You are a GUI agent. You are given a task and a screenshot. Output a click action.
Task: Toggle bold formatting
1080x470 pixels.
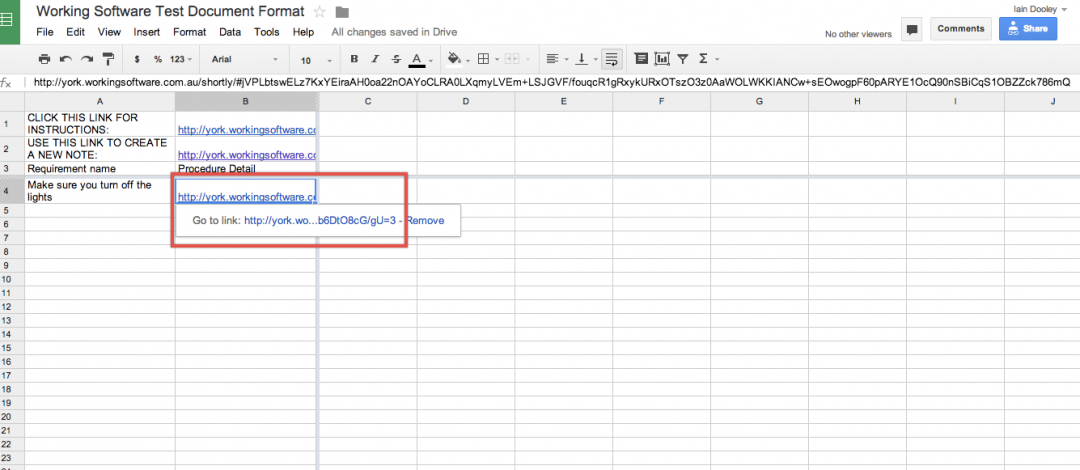(355, 59)
